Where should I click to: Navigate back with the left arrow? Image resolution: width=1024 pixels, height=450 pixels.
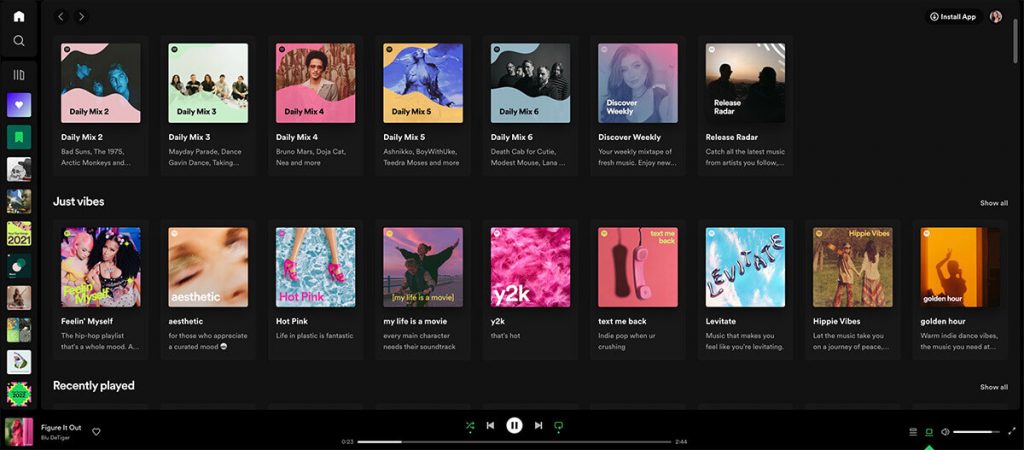click(x=61, y=16)
